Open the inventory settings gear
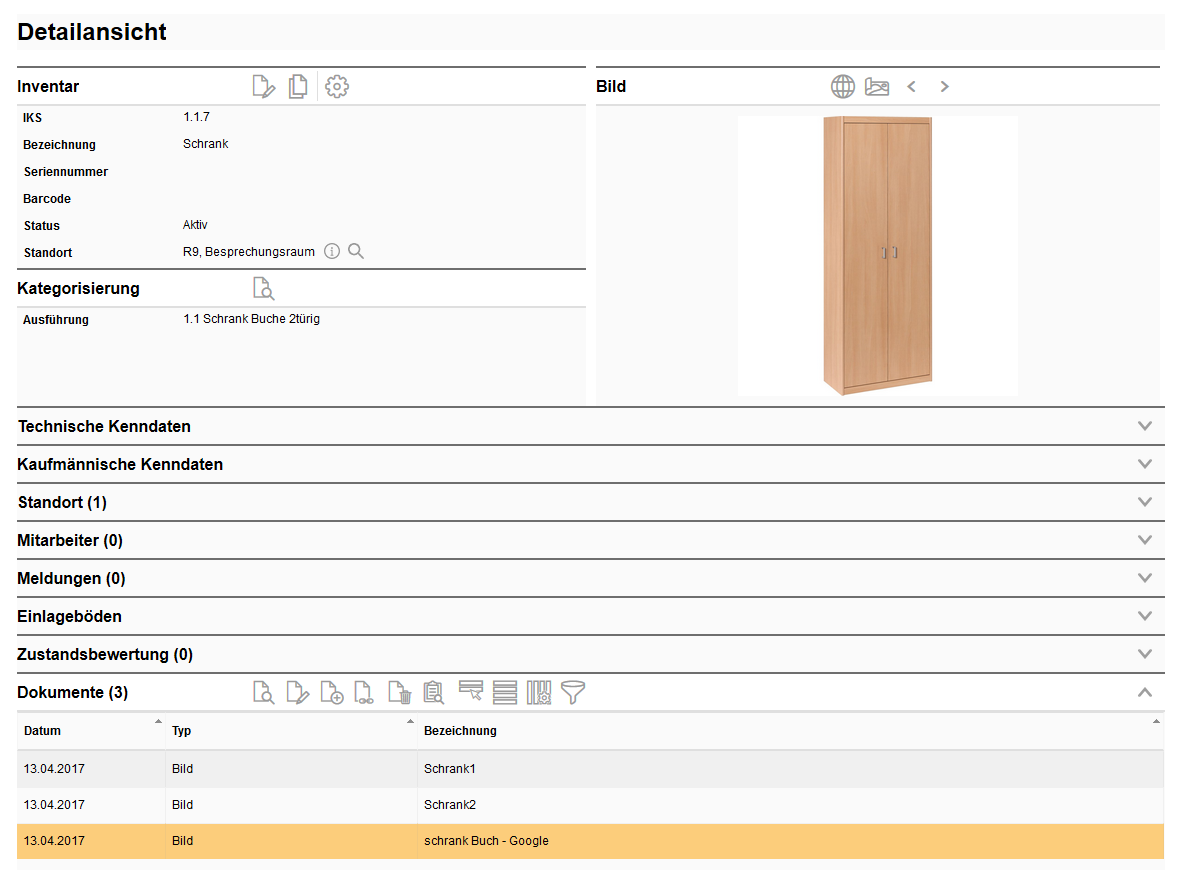The width and height of the screenshot is (1183, 870). (x=337, y=87)
